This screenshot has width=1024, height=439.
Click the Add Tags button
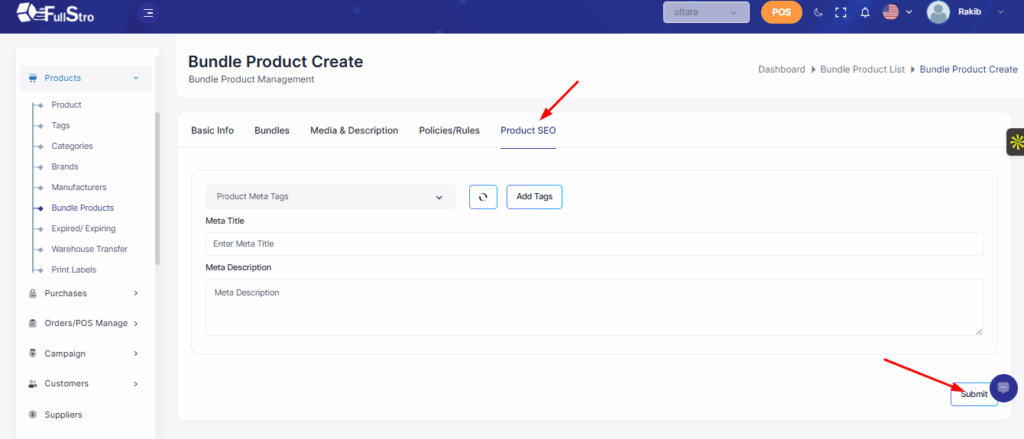click(534, 197)
